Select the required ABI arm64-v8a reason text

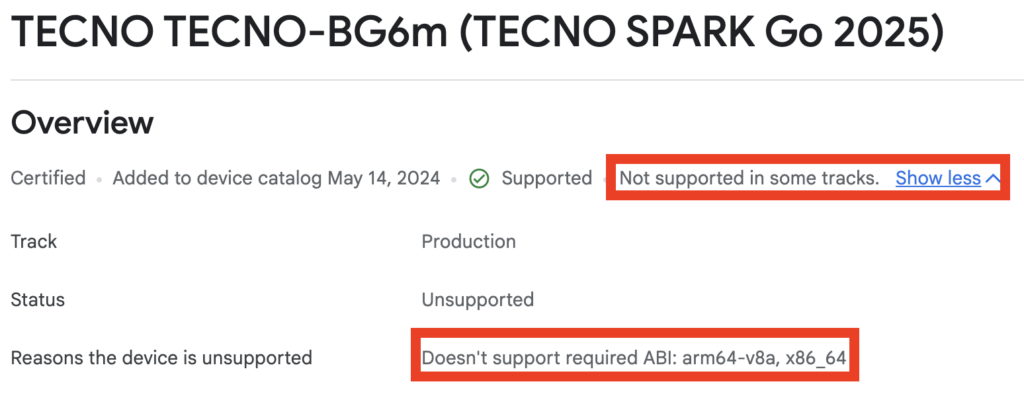coord(633,358)
